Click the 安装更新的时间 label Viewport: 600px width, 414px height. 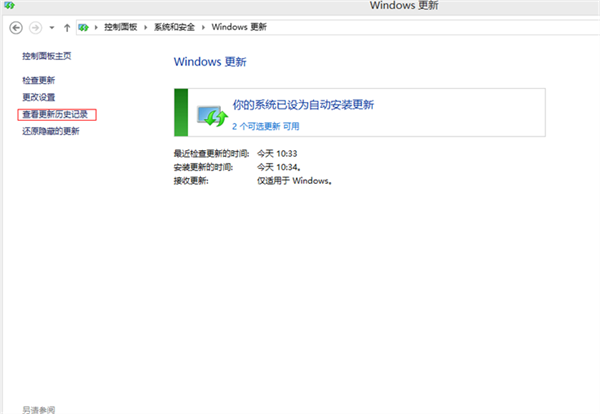click(204, 167)
